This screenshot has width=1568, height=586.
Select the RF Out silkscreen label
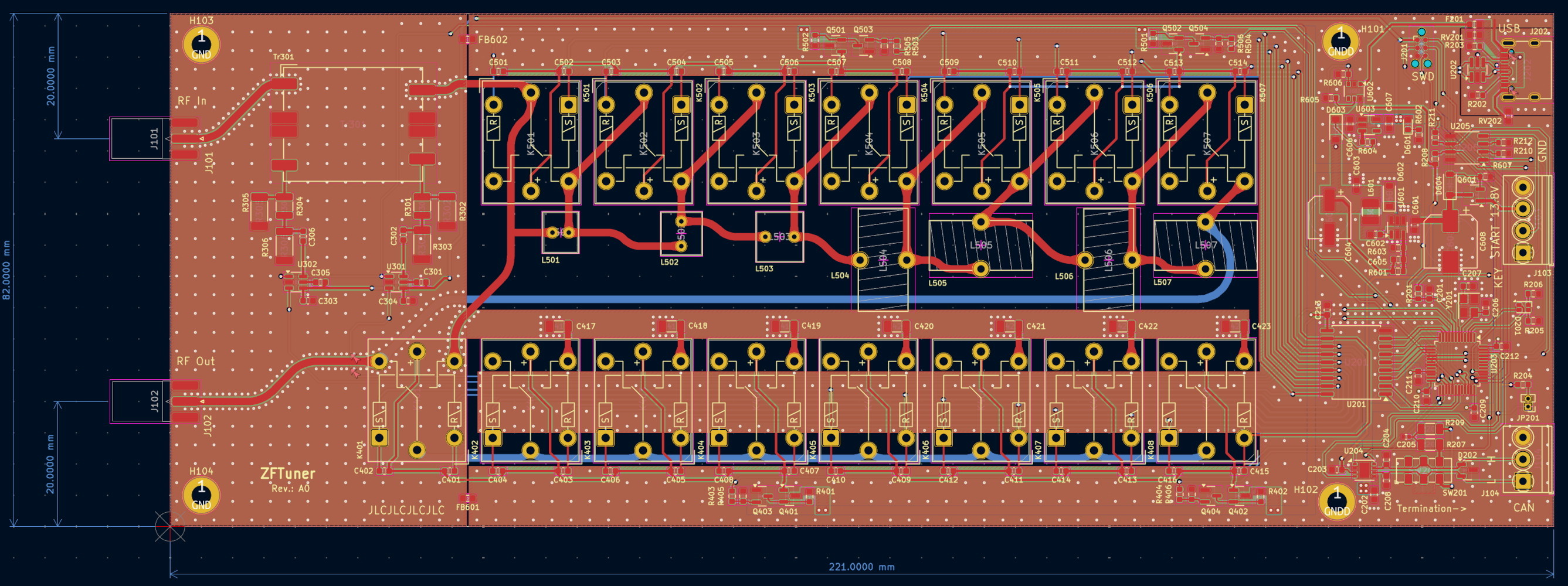pyautogui.click(x=196, y=362)
